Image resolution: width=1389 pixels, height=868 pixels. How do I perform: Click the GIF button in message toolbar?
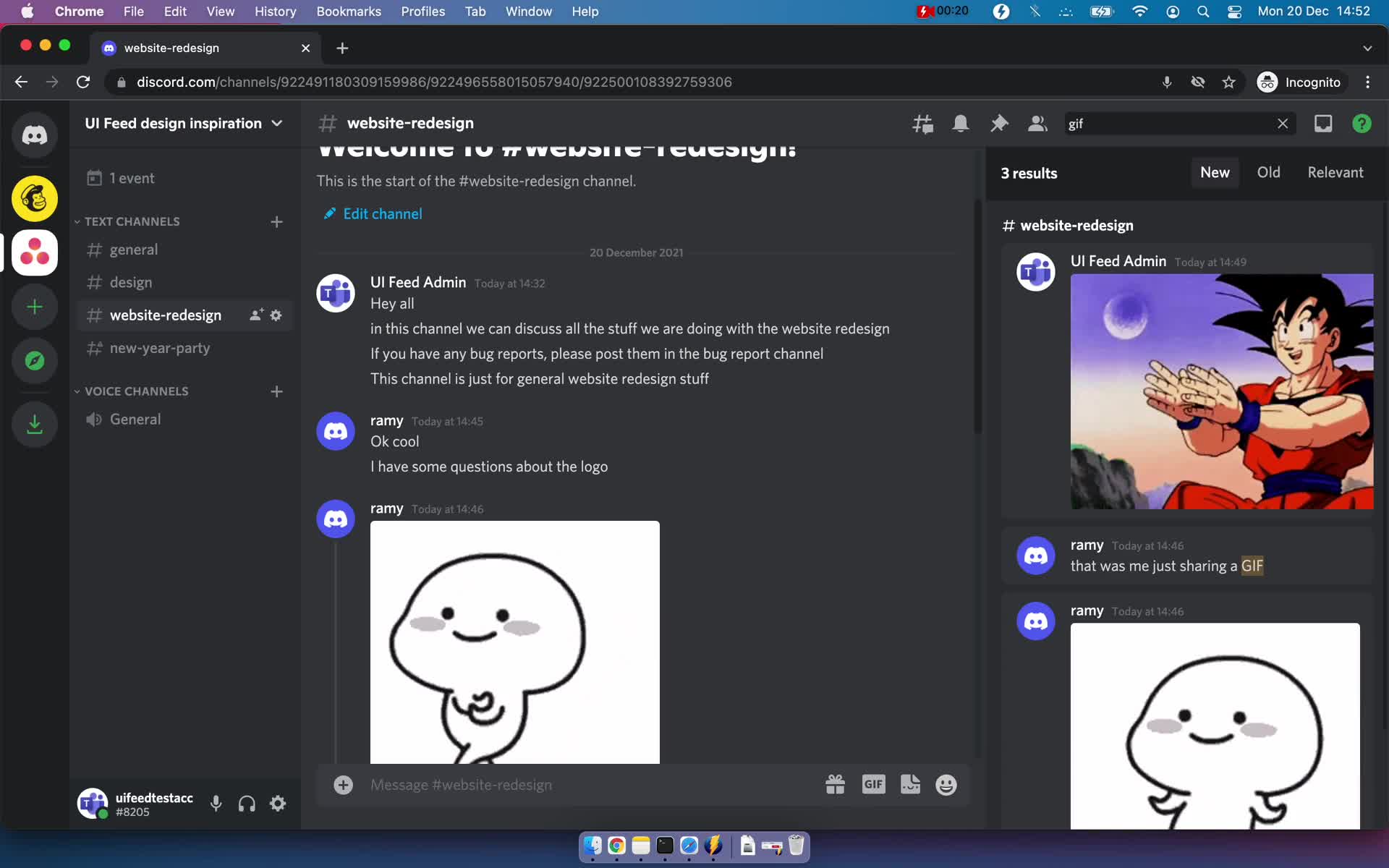click(872, 785)
